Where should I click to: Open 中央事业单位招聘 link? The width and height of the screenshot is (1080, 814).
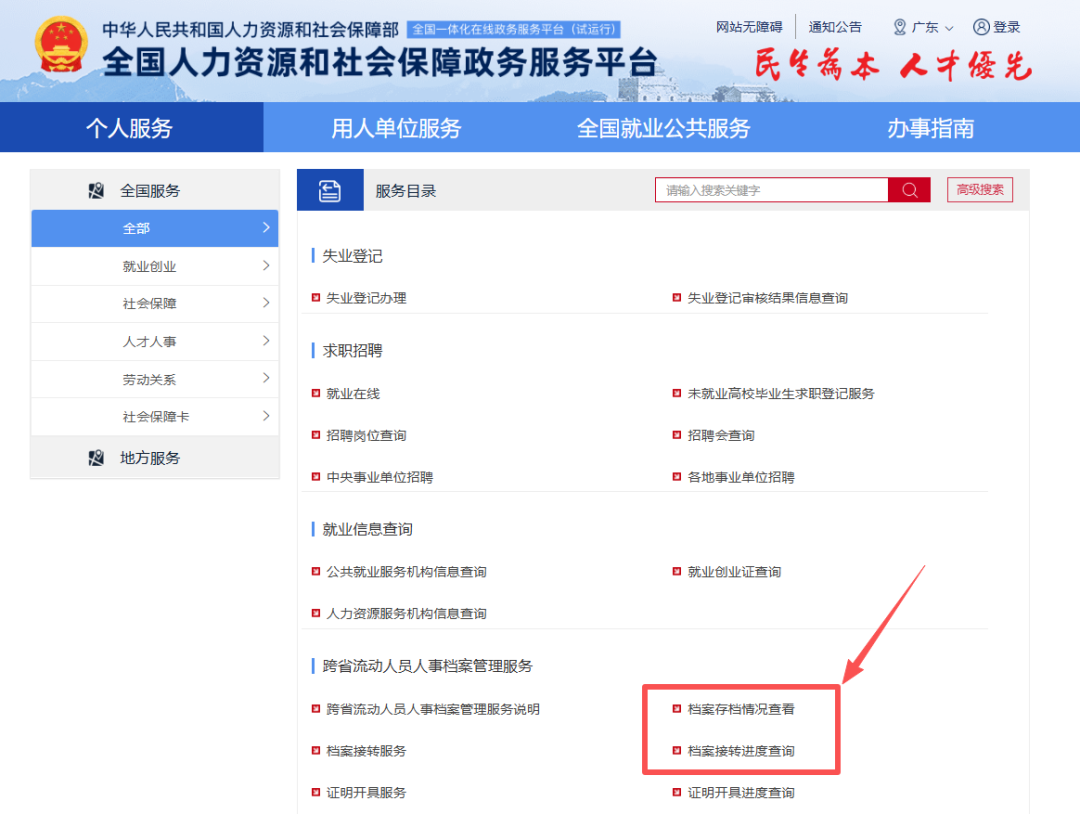coord(380,477)
